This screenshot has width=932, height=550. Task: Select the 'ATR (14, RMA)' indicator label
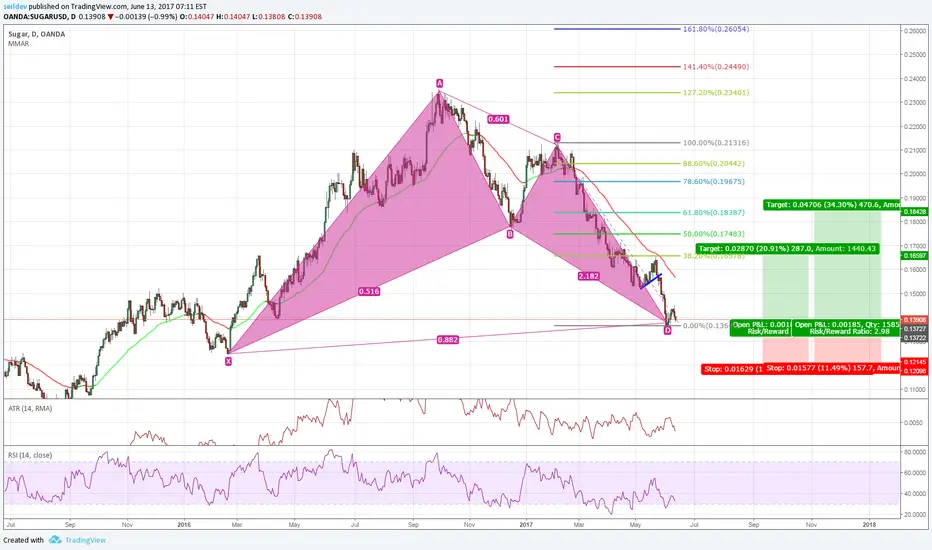click(30, 408)
